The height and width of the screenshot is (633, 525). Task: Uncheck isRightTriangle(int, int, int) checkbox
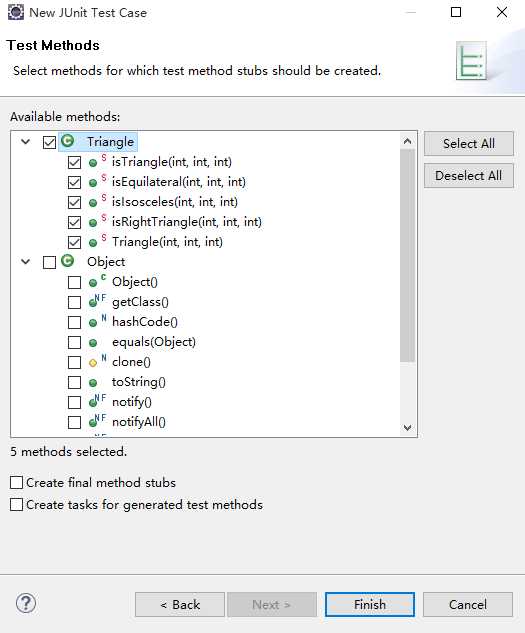click(74, 222)
